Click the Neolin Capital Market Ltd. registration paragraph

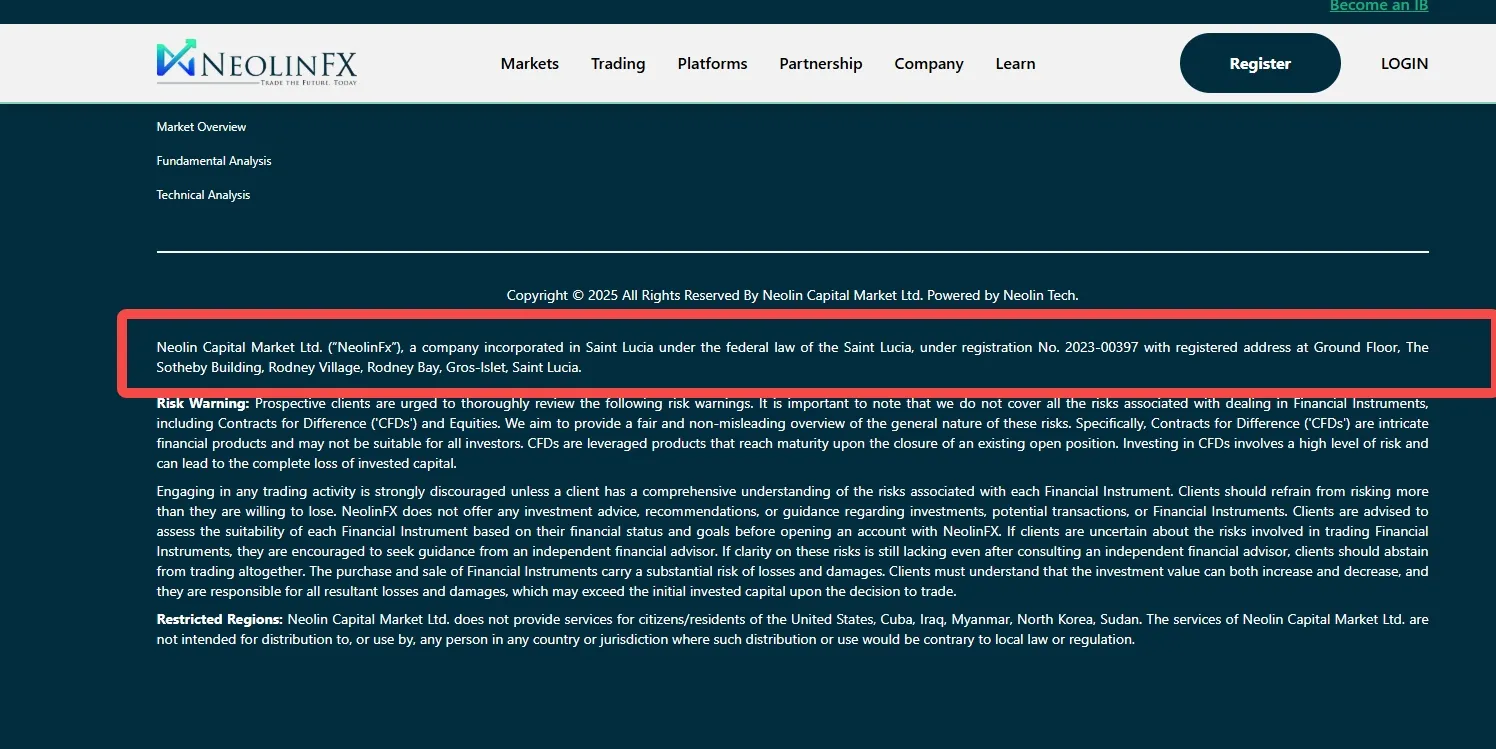792,357
